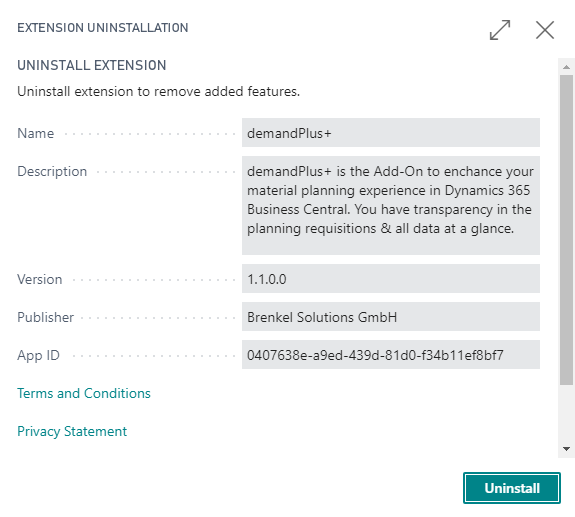Click the Uninstall button
This screenshot has width=575, height=517.
[512, 488]
